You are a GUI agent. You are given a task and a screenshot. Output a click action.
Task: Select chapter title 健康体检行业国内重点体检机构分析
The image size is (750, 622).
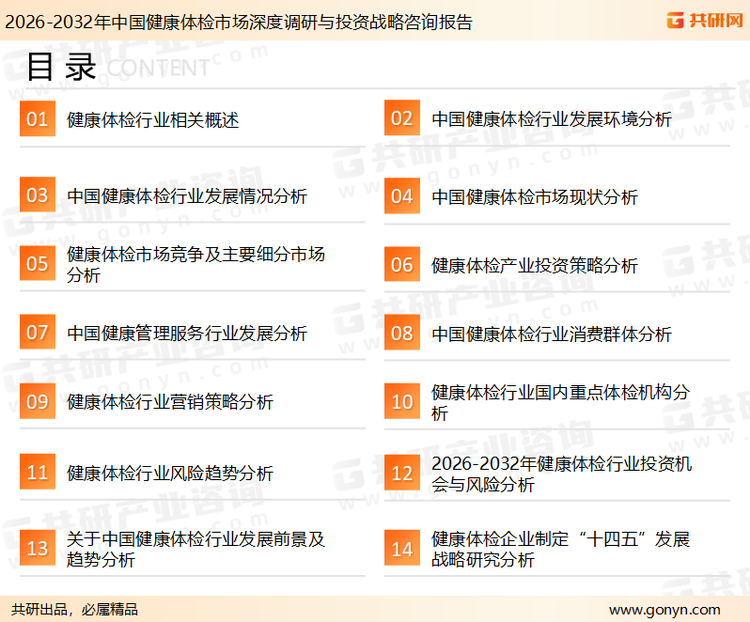(561, 402)
